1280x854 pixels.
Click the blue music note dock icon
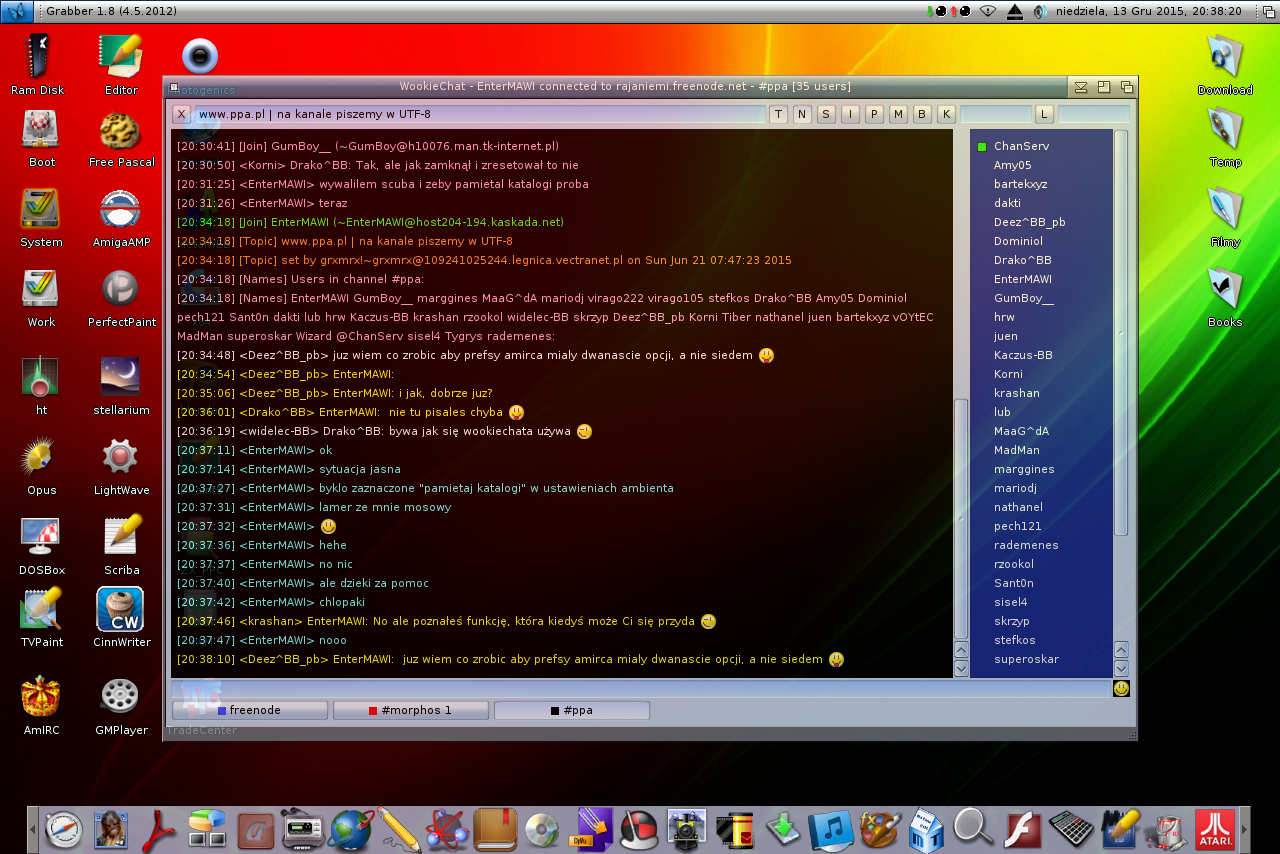[830, 830]
